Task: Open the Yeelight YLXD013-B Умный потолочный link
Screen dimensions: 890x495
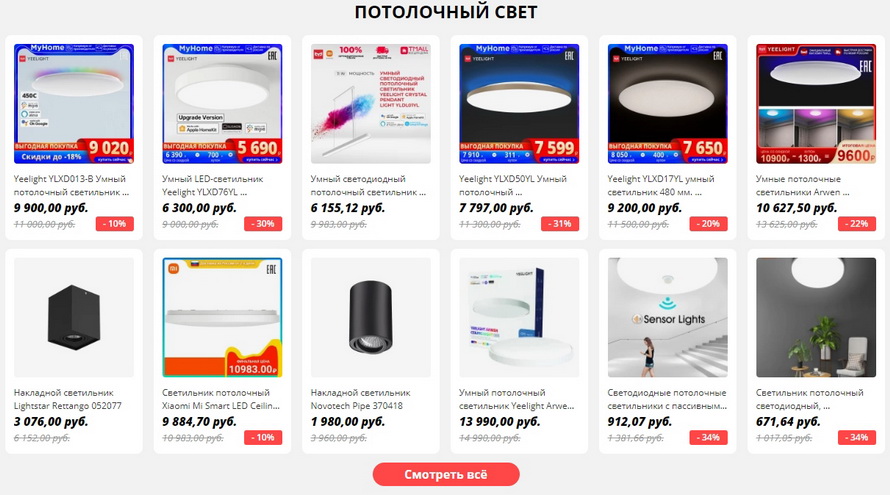Action: 72,186
